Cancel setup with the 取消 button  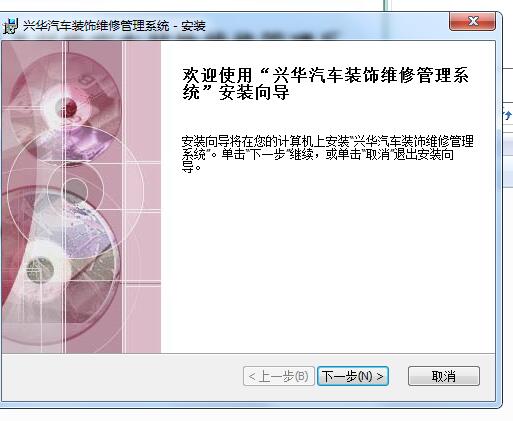click(x=444, y=376)
